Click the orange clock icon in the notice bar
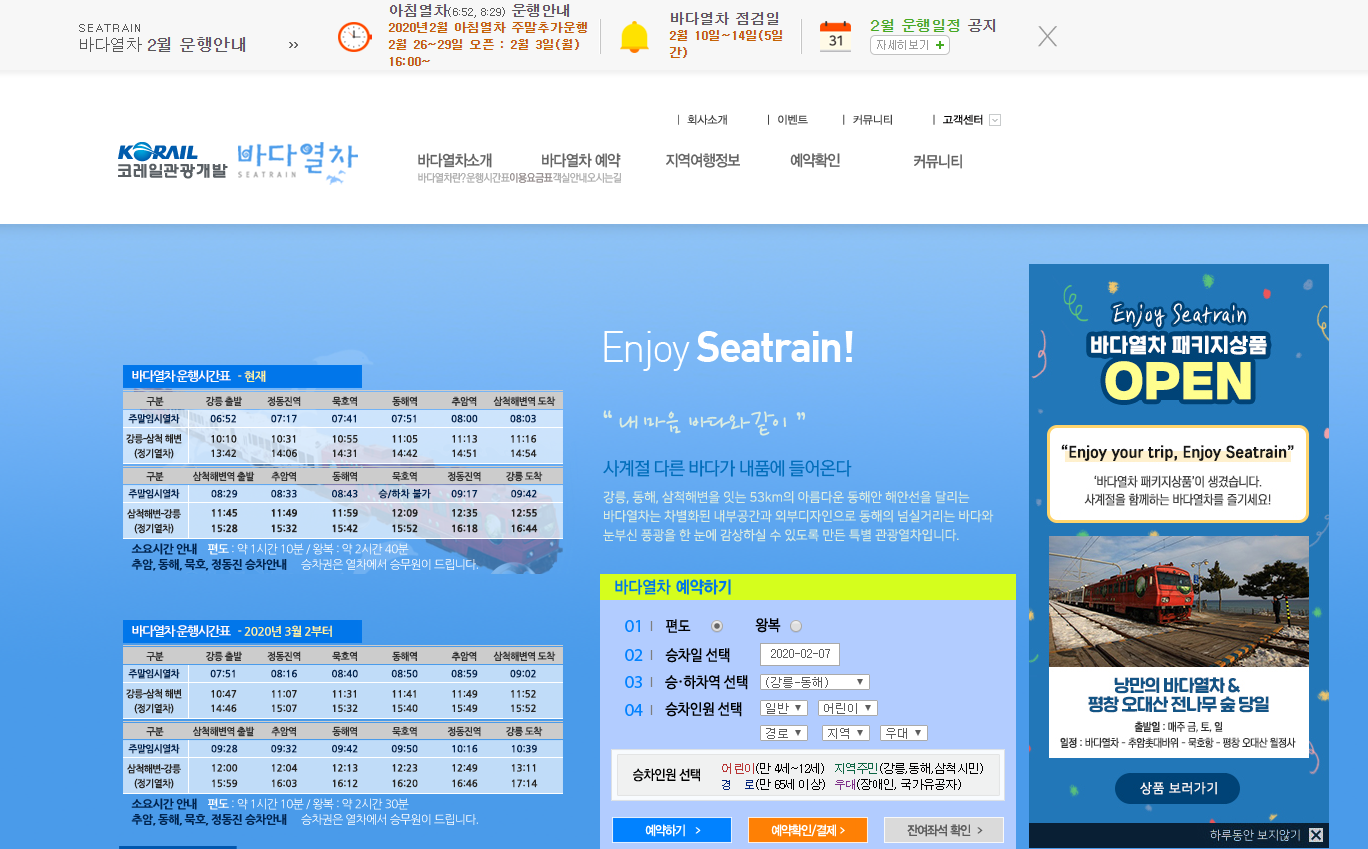This screenshot has height=849, width=1368. (x=354, y=37)
